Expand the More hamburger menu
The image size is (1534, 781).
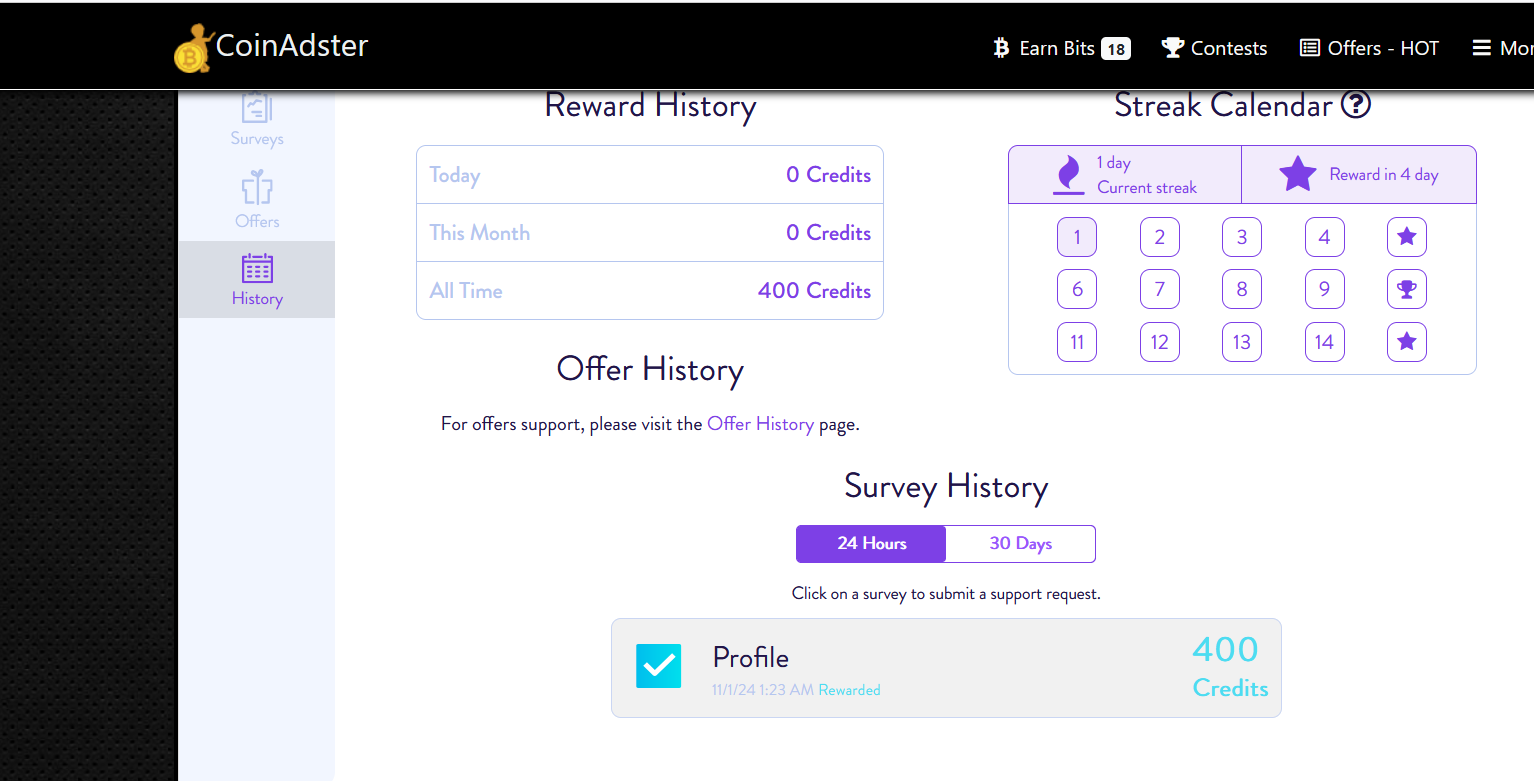click(1503, 48)
